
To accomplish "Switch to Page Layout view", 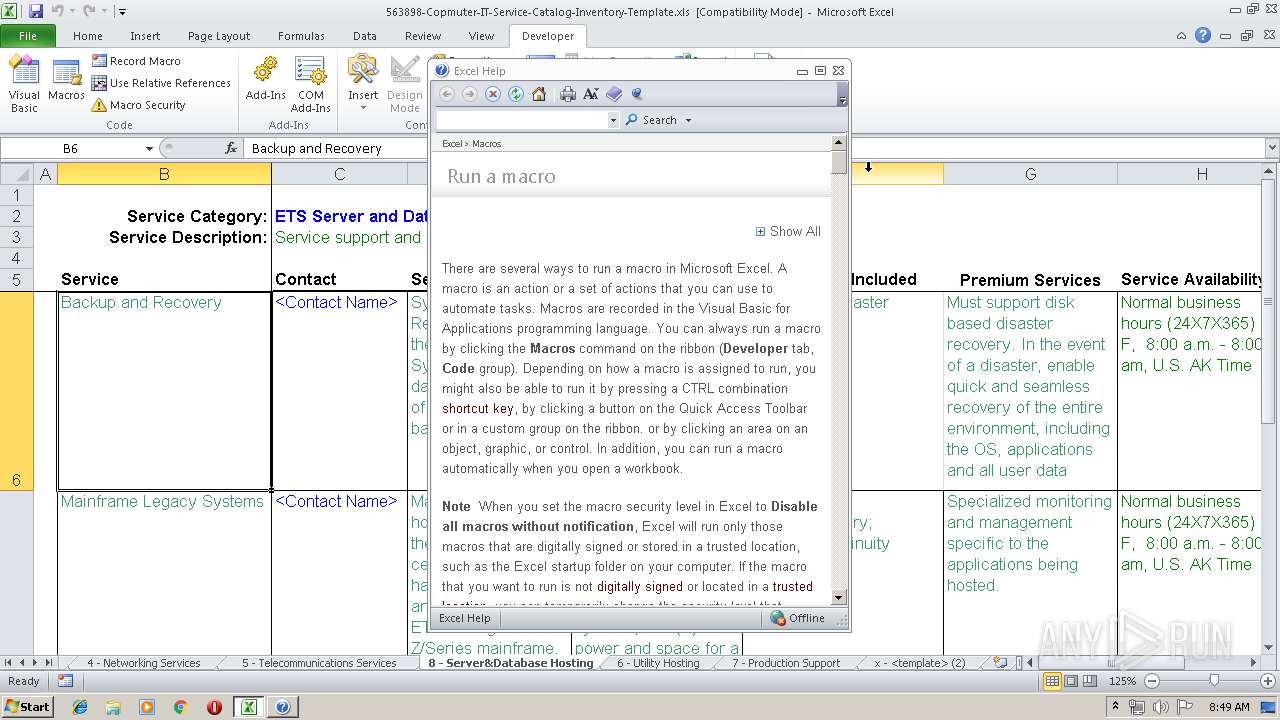I will (1071, 681).
